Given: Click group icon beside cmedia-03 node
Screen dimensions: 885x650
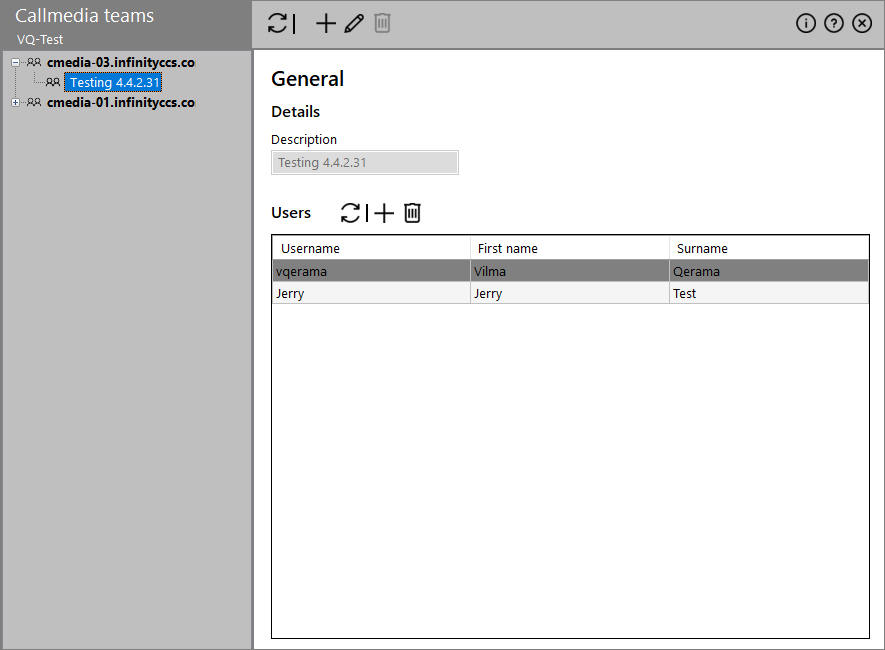Looking at the screenshot, I should click(x=34, y=63).
